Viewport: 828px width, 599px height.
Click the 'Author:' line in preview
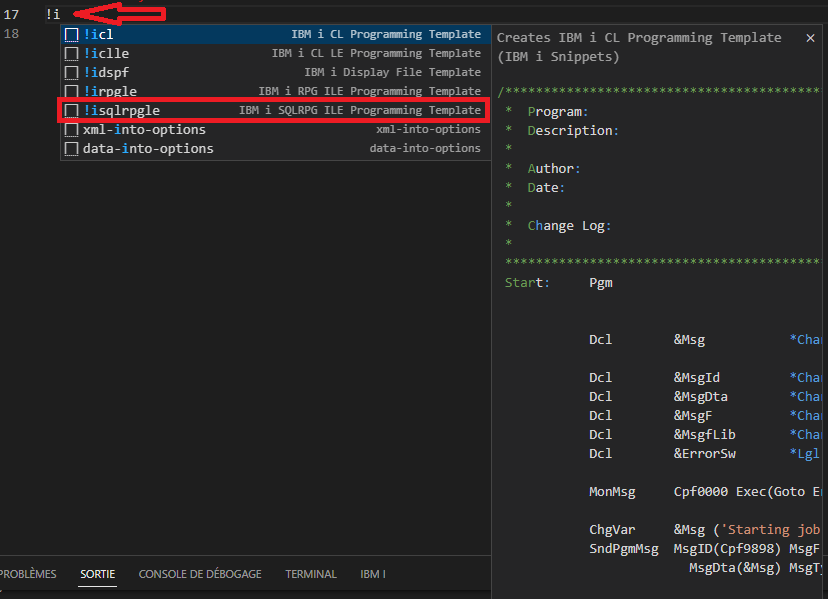pyautogui.click(x=554, y=169)
